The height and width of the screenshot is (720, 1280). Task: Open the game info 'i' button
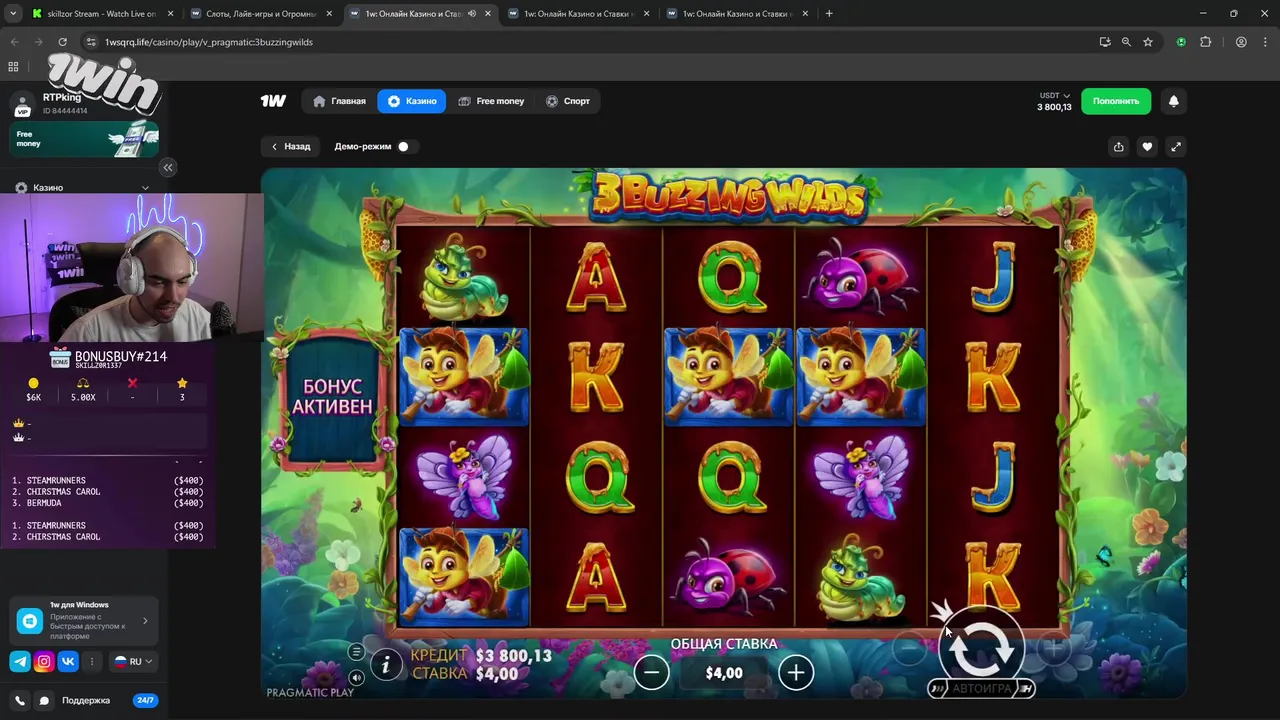pyautogui.click(x=385, y=664)
